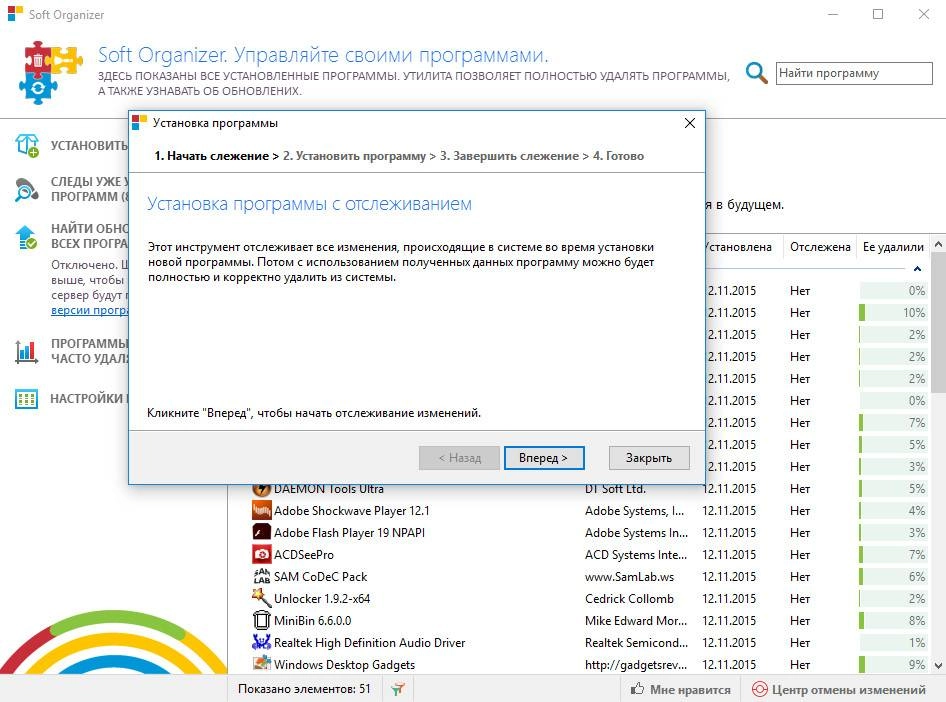Click the magnifier search icon

coord(756,73)
